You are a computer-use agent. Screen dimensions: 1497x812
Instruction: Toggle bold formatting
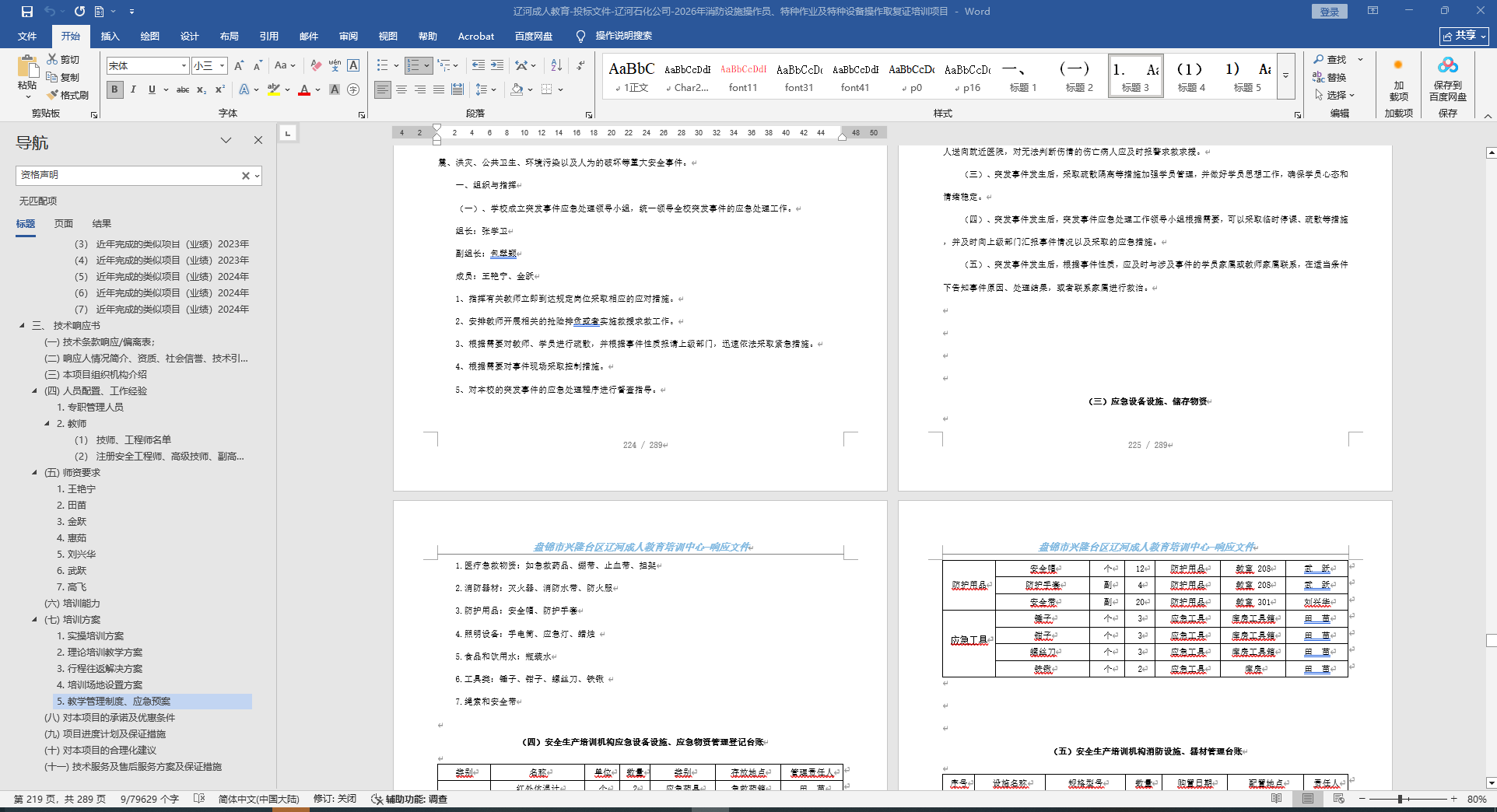coord(115,90)
